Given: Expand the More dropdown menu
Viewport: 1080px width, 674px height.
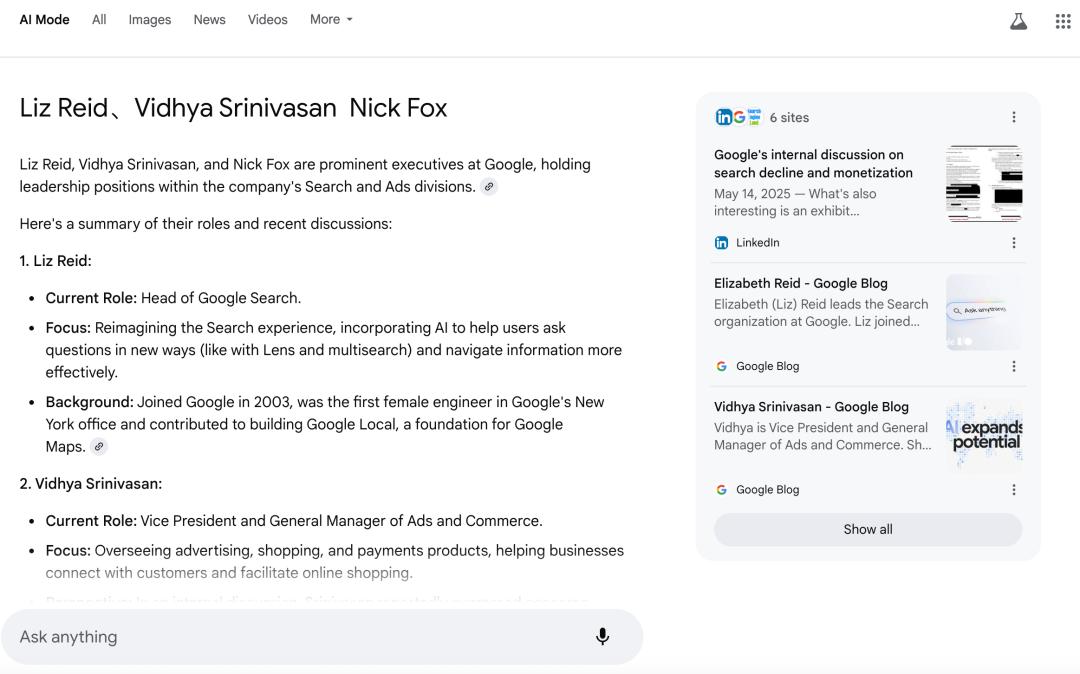Looking at the screenshot, I should 331,19.
